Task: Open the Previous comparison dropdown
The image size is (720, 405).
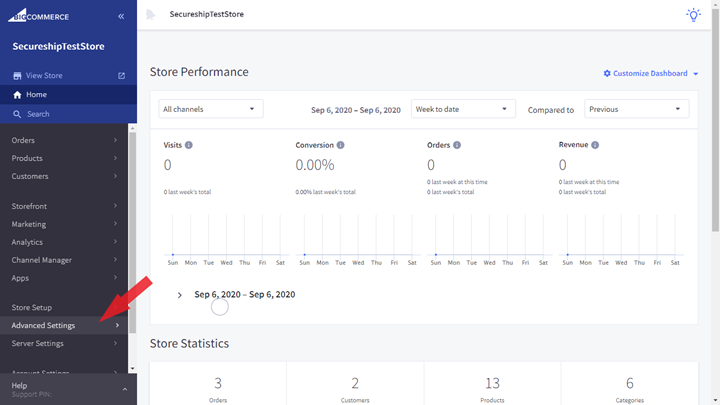Action: pyautogui.click(x=636, y=109)
